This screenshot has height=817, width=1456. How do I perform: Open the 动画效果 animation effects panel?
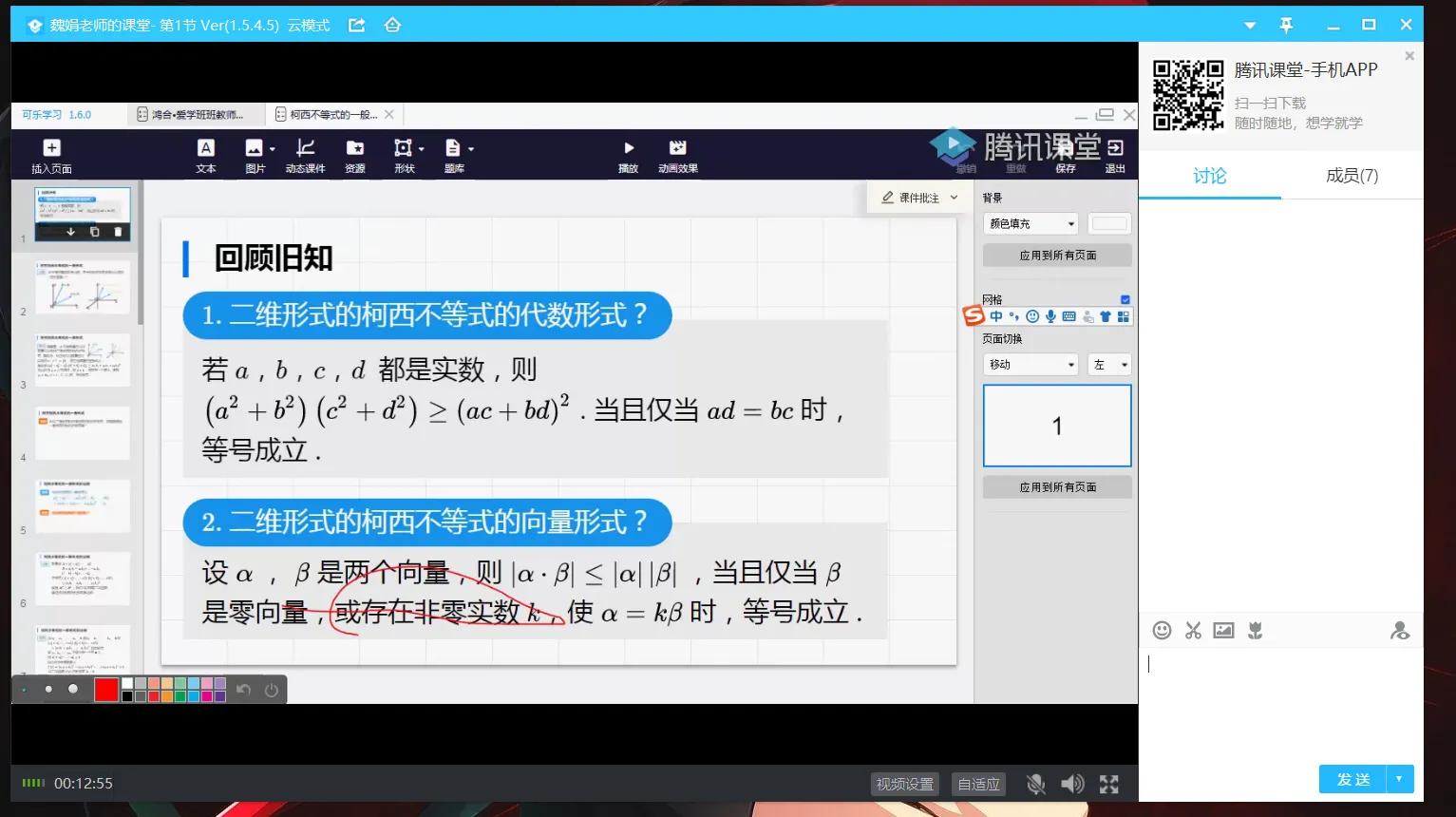click(x=678, y=154)
